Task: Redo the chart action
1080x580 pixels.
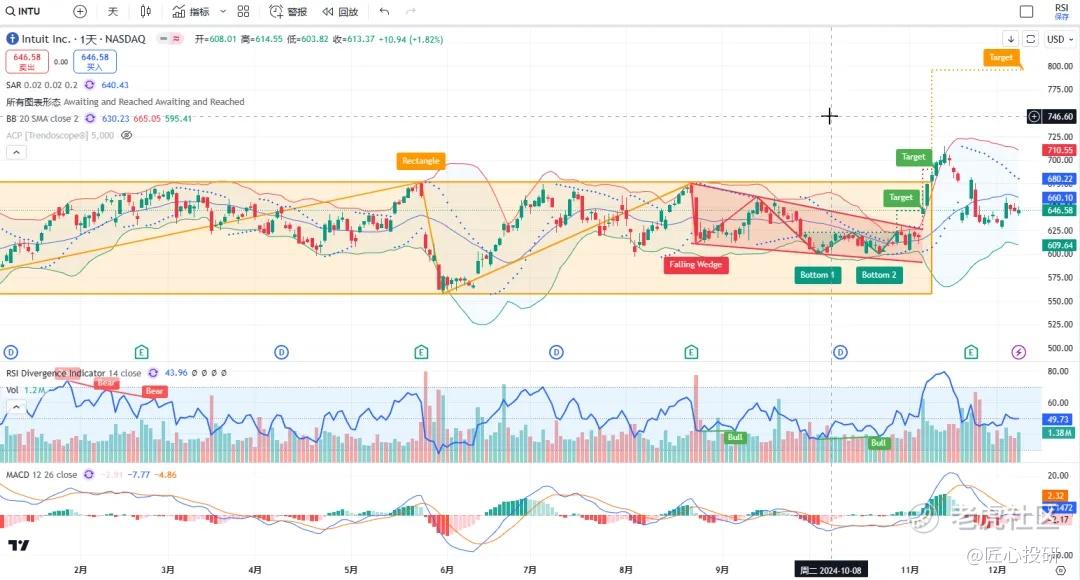Action: [x=411, y=11]
